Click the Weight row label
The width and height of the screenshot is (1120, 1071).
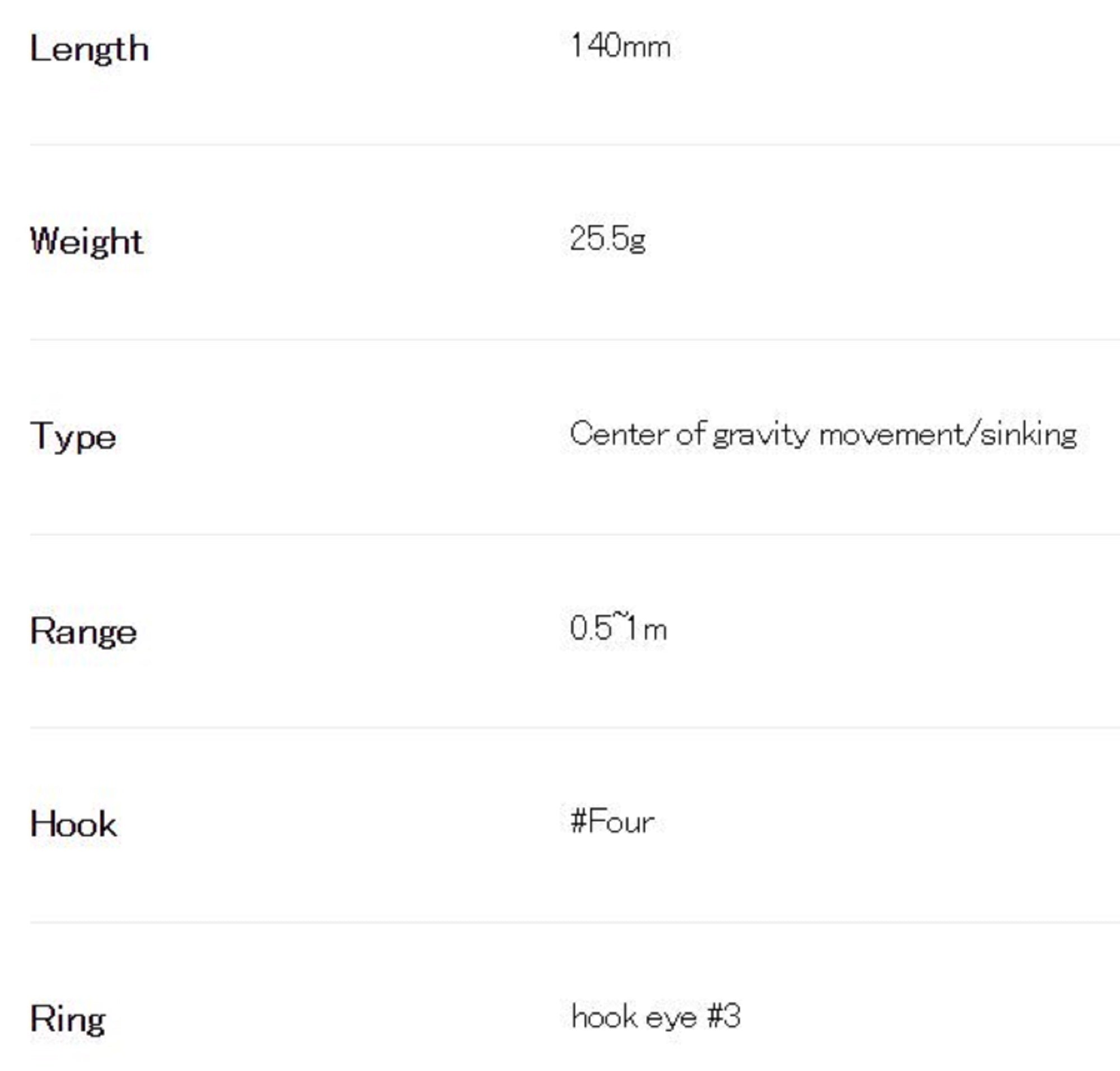tap(86, 241)
